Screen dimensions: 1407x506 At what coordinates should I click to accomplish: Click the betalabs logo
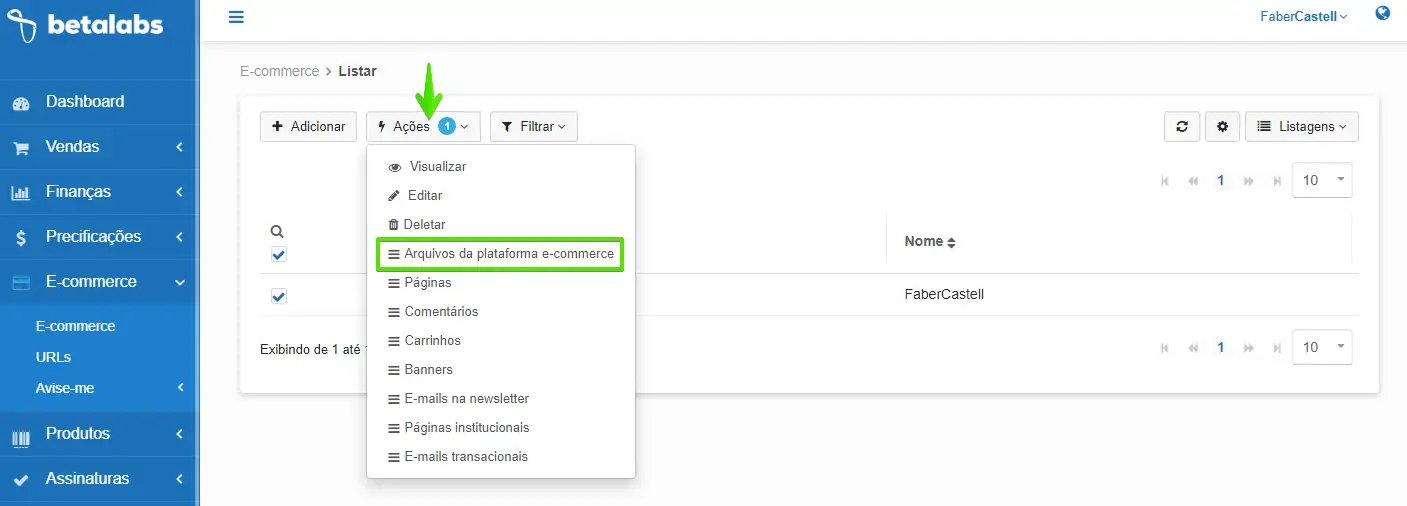tap(84, 24)
